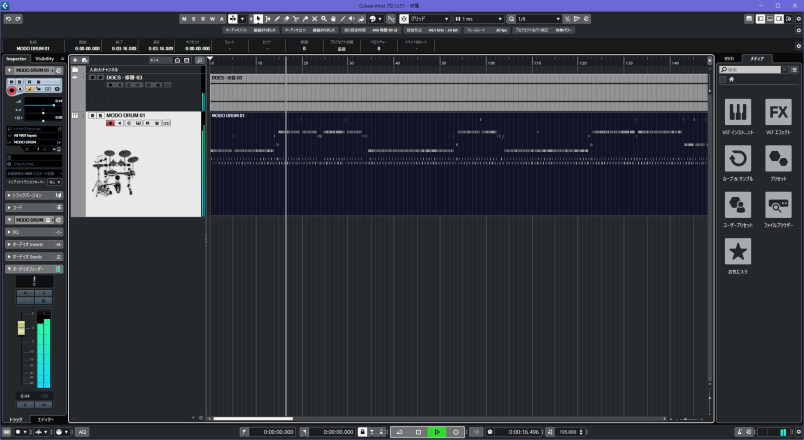The image size is (804, 440).
Task: Open the Loops & Samples tile
Action: click(738, 159)
